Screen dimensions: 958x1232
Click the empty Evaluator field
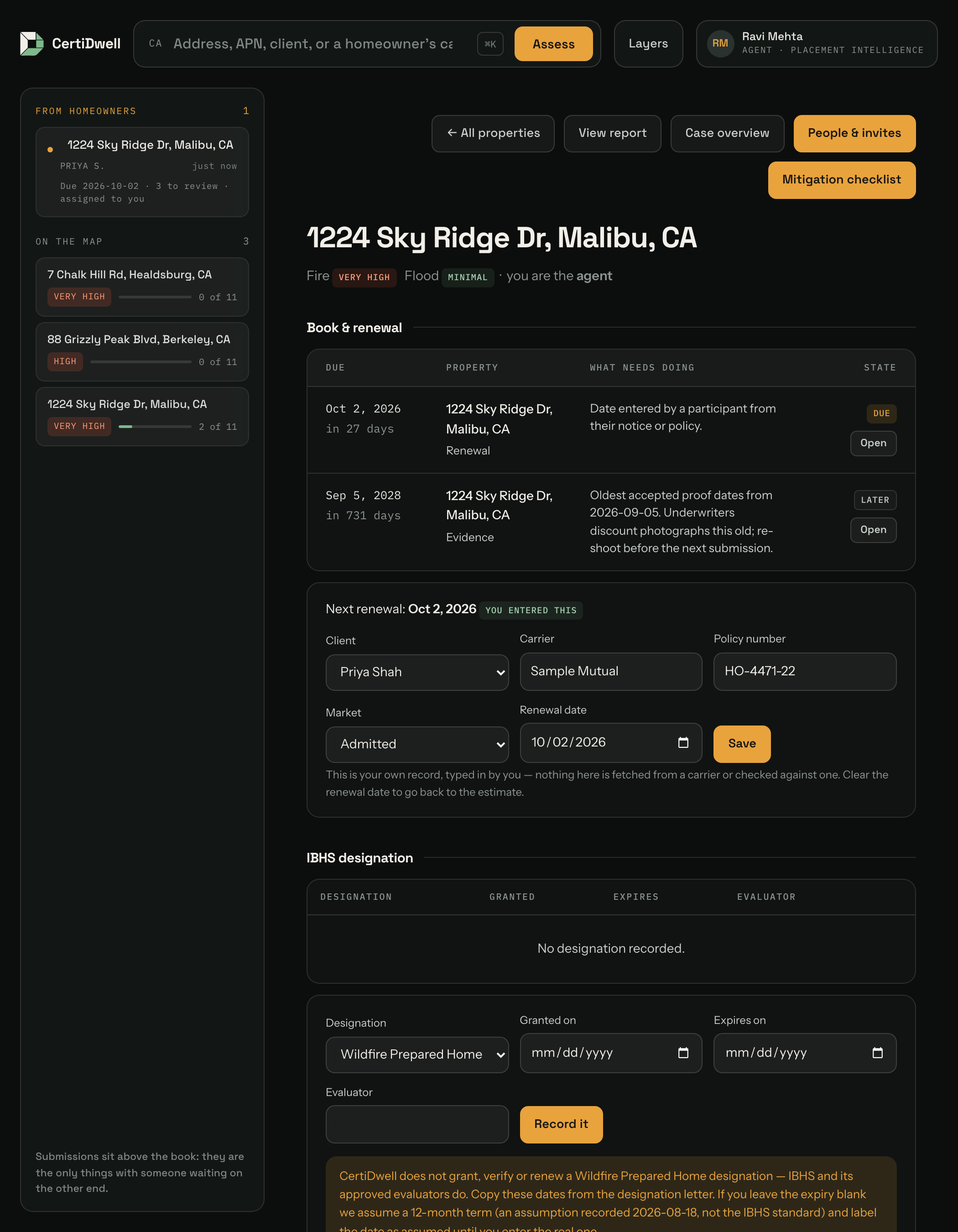point(417,1124)
